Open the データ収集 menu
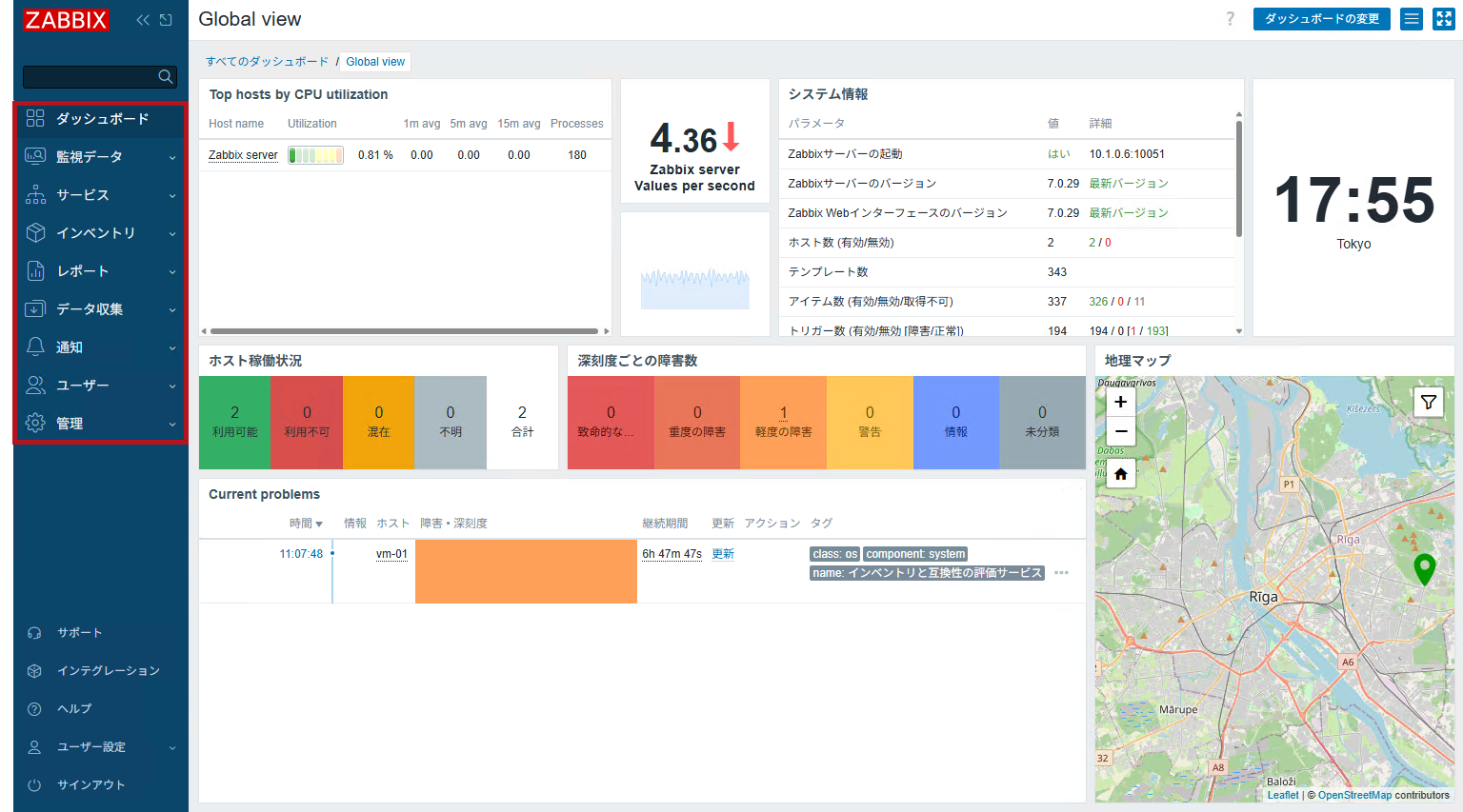Image resolution: width=1463 pixels, height=812 pixels. (99, 309)
